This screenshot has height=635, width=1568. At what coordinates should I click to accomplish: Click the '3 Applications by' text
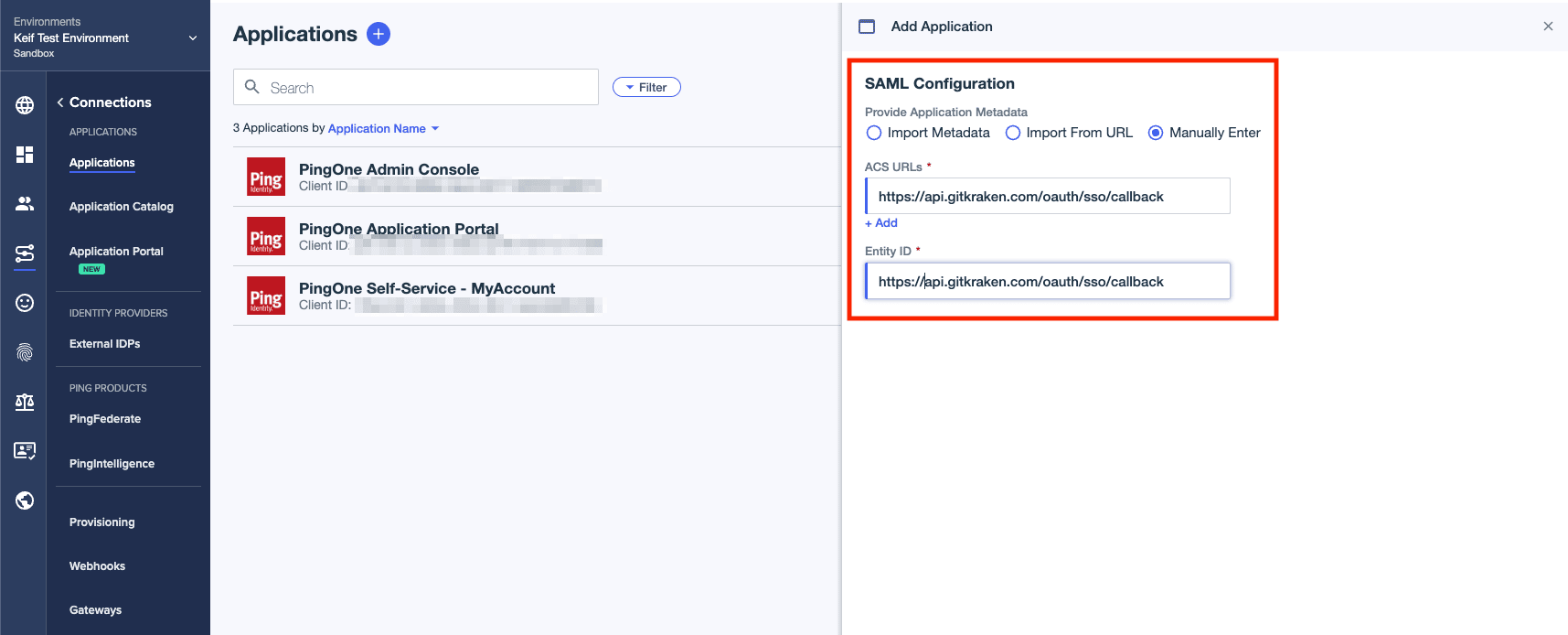(x=279, y=128)
